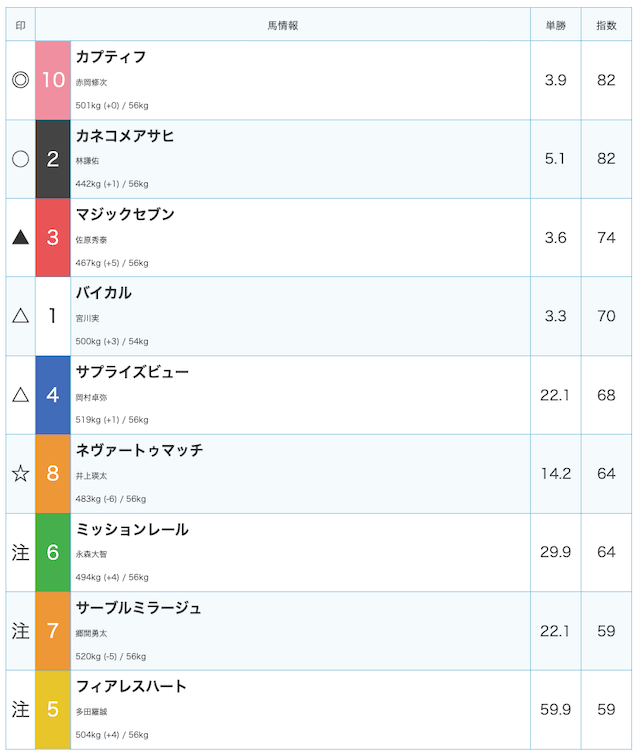
Task: Click the 注 mark beside ミッションレール
Action: point(20,553)
